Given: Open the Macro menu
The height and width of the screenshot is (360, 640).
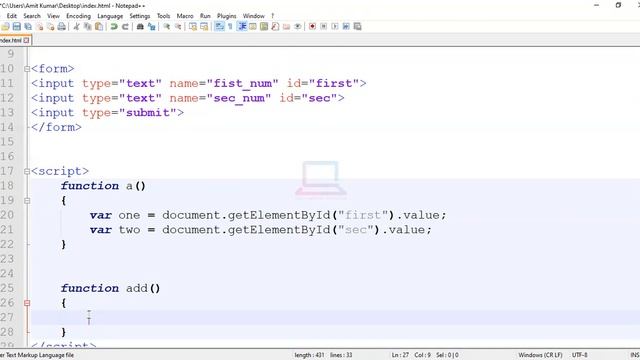Looking at the screenshot, I should pos(185,16).
